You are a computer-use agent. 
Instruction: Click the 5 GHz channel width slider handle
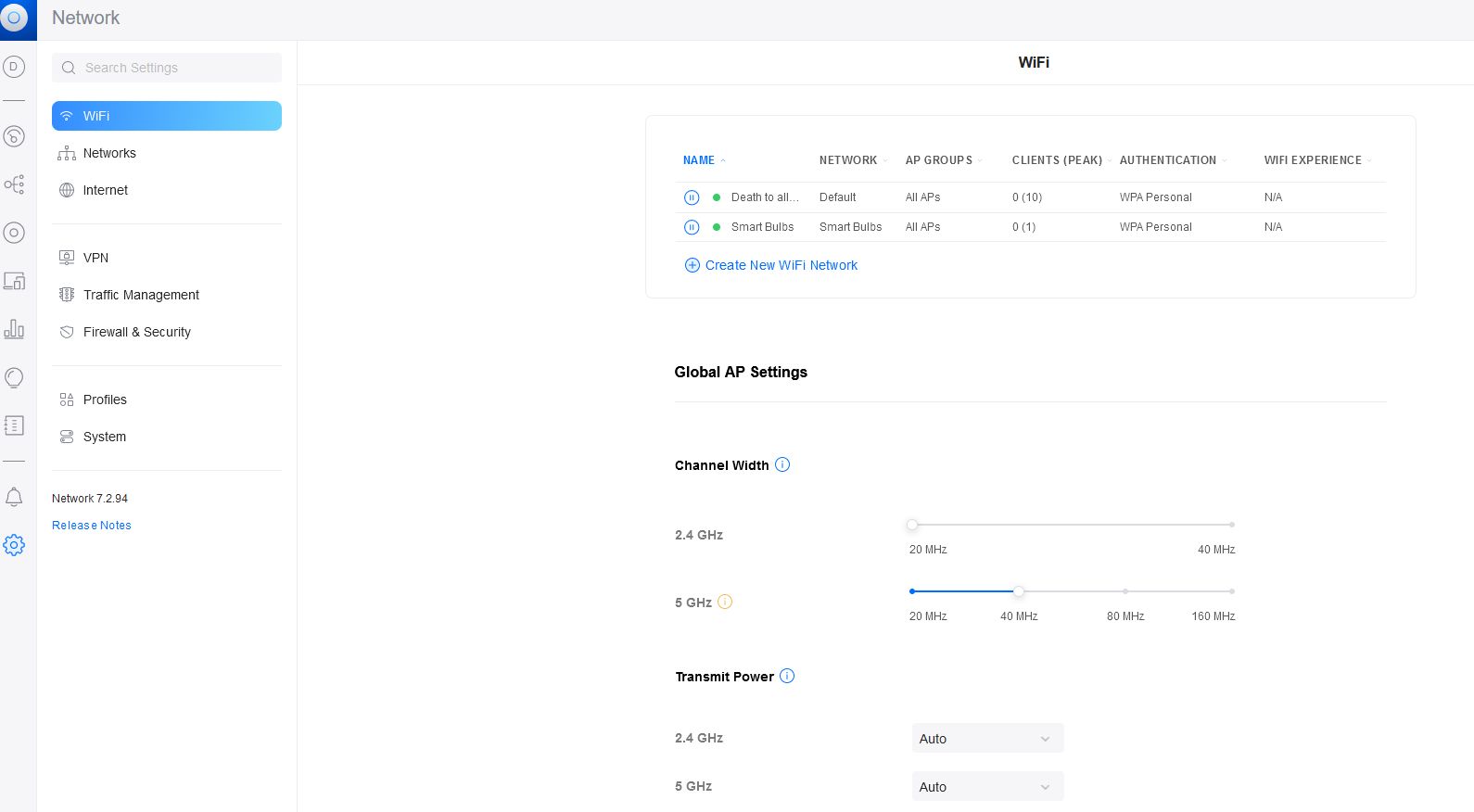[1019, 591]
